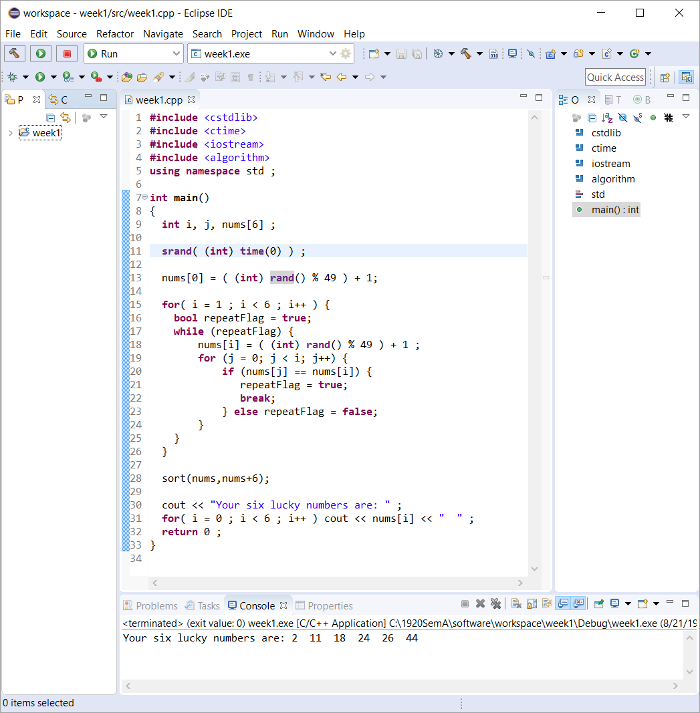The image size is (700, 713).
Task: Click the Open Perspective icon
Action: point(665,77)
